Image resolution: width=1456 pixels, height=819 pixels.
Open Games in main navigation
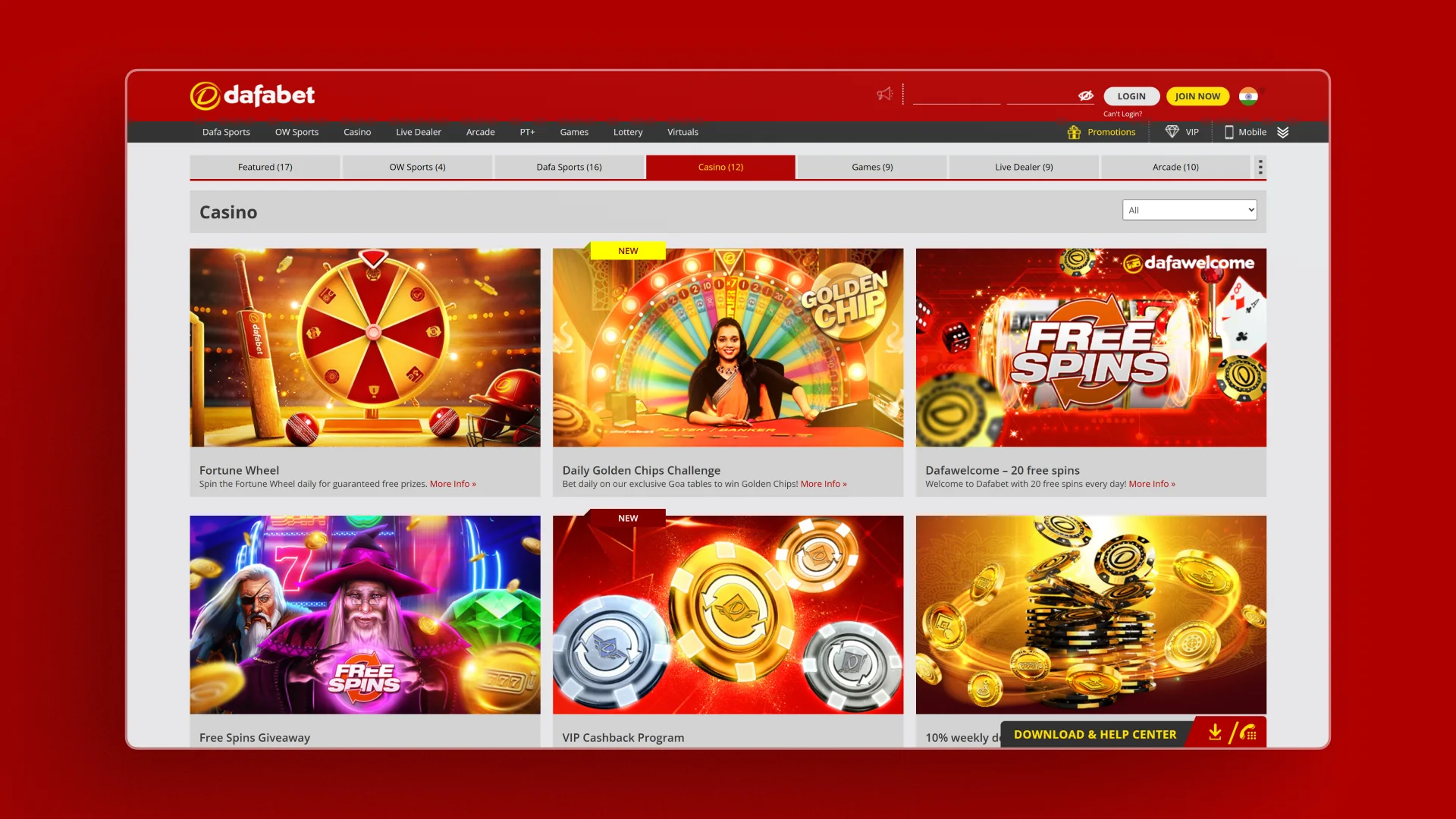pyautogui.click(x=574, y=132)
